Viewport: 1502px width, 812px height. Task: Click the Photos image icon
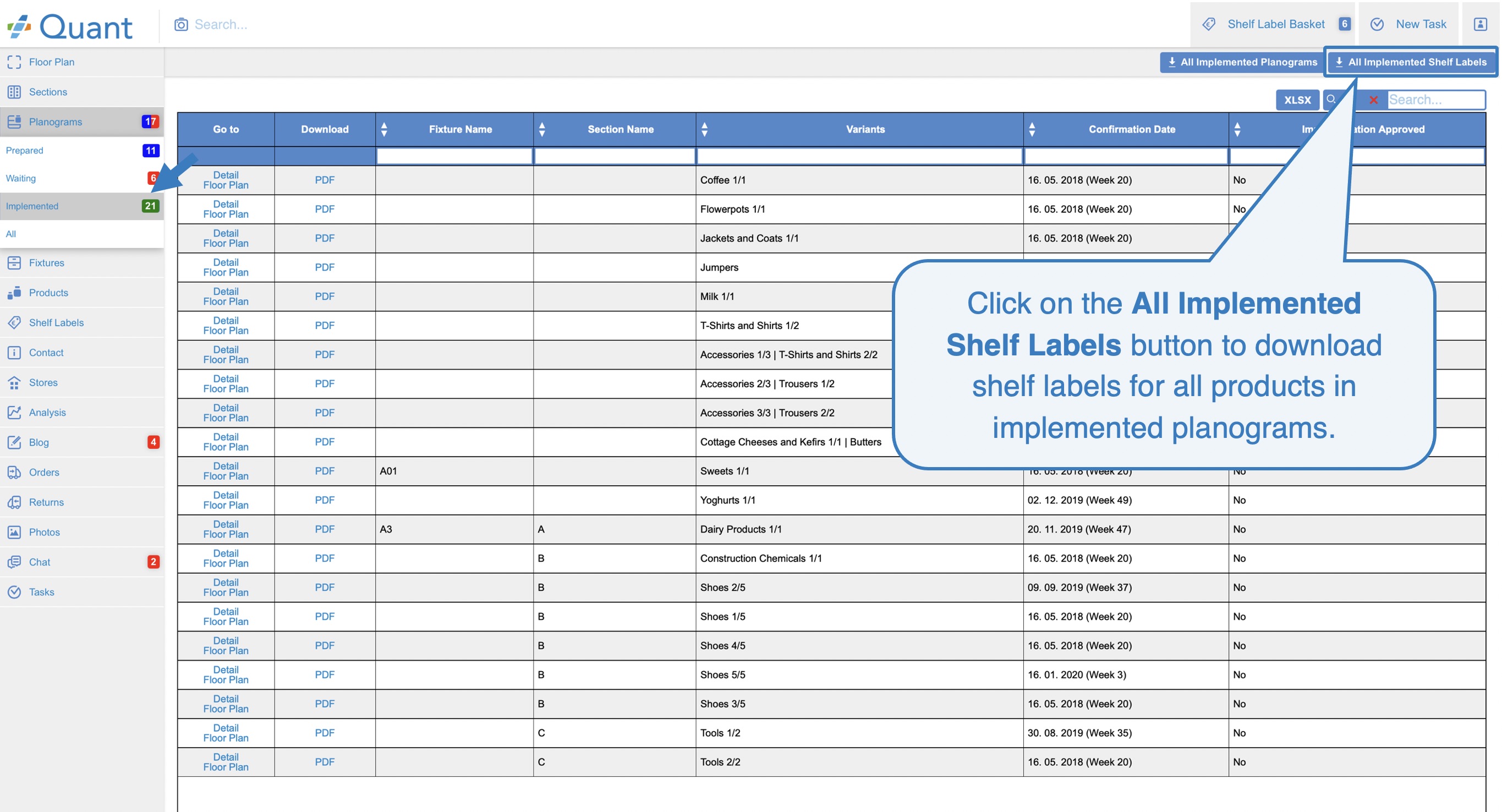(x=14, y=531)
